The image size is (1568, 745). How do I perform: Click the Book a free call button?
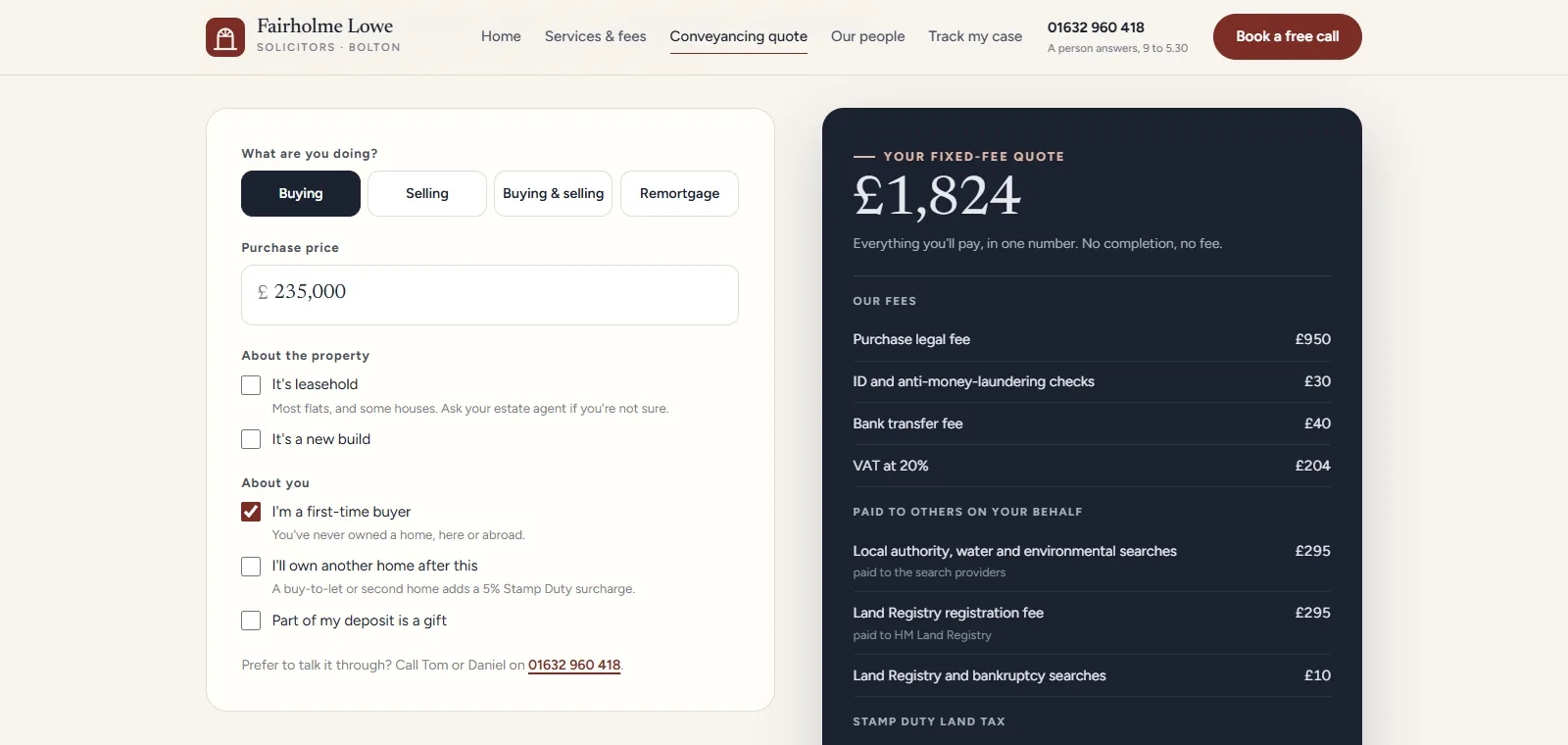click(1288, 36)
